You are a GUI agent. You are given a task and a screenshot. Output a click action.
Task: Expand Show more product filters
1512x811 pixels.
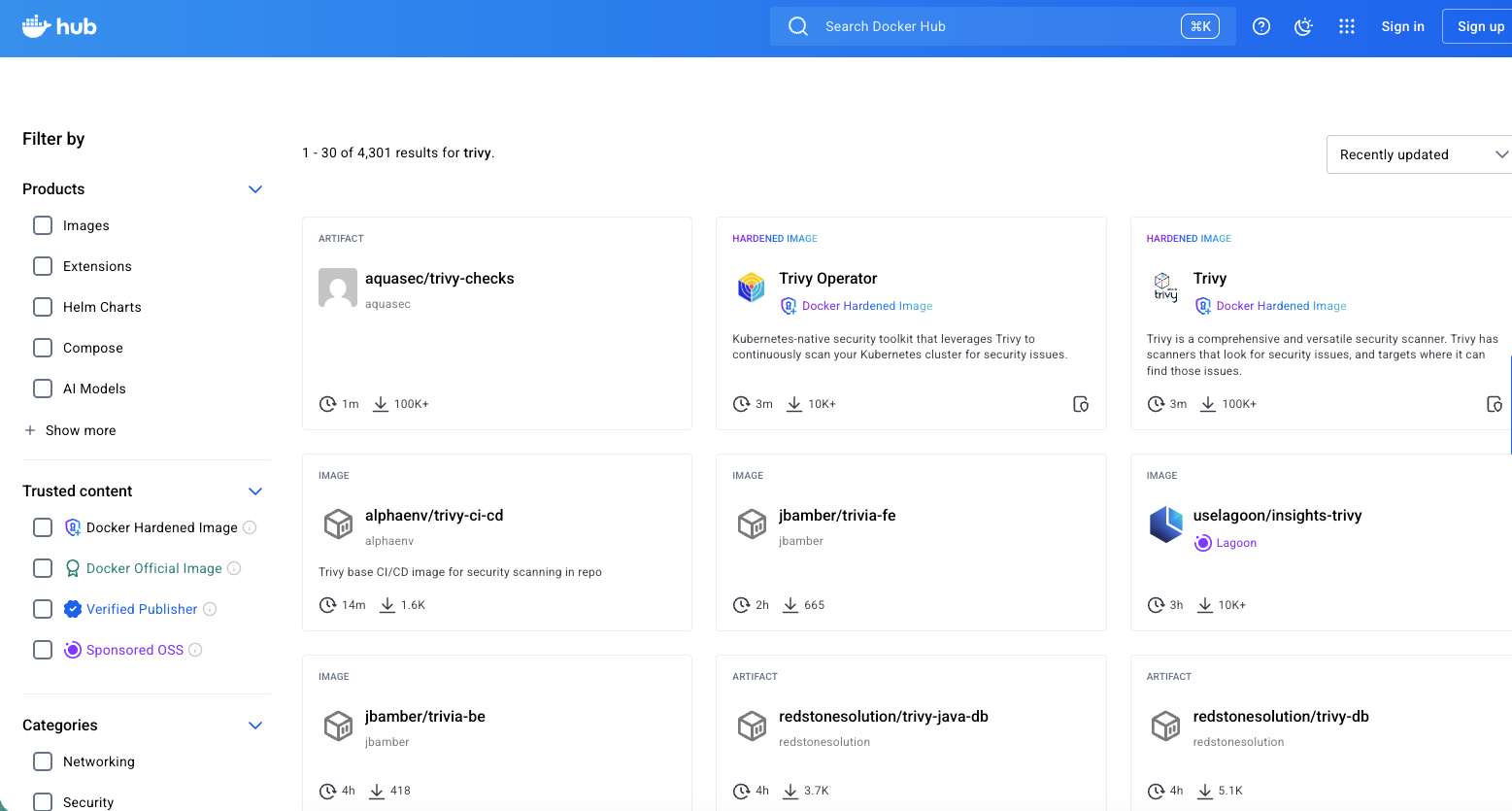click(x=70, y=430)
